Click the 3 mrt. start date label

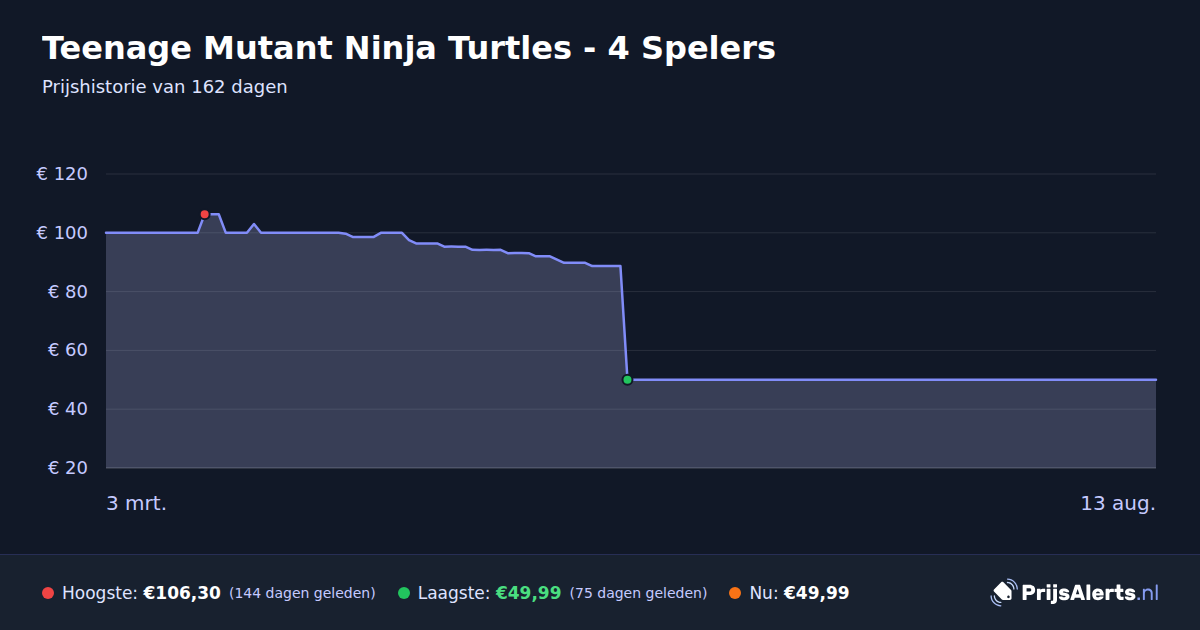click(137, 503)
